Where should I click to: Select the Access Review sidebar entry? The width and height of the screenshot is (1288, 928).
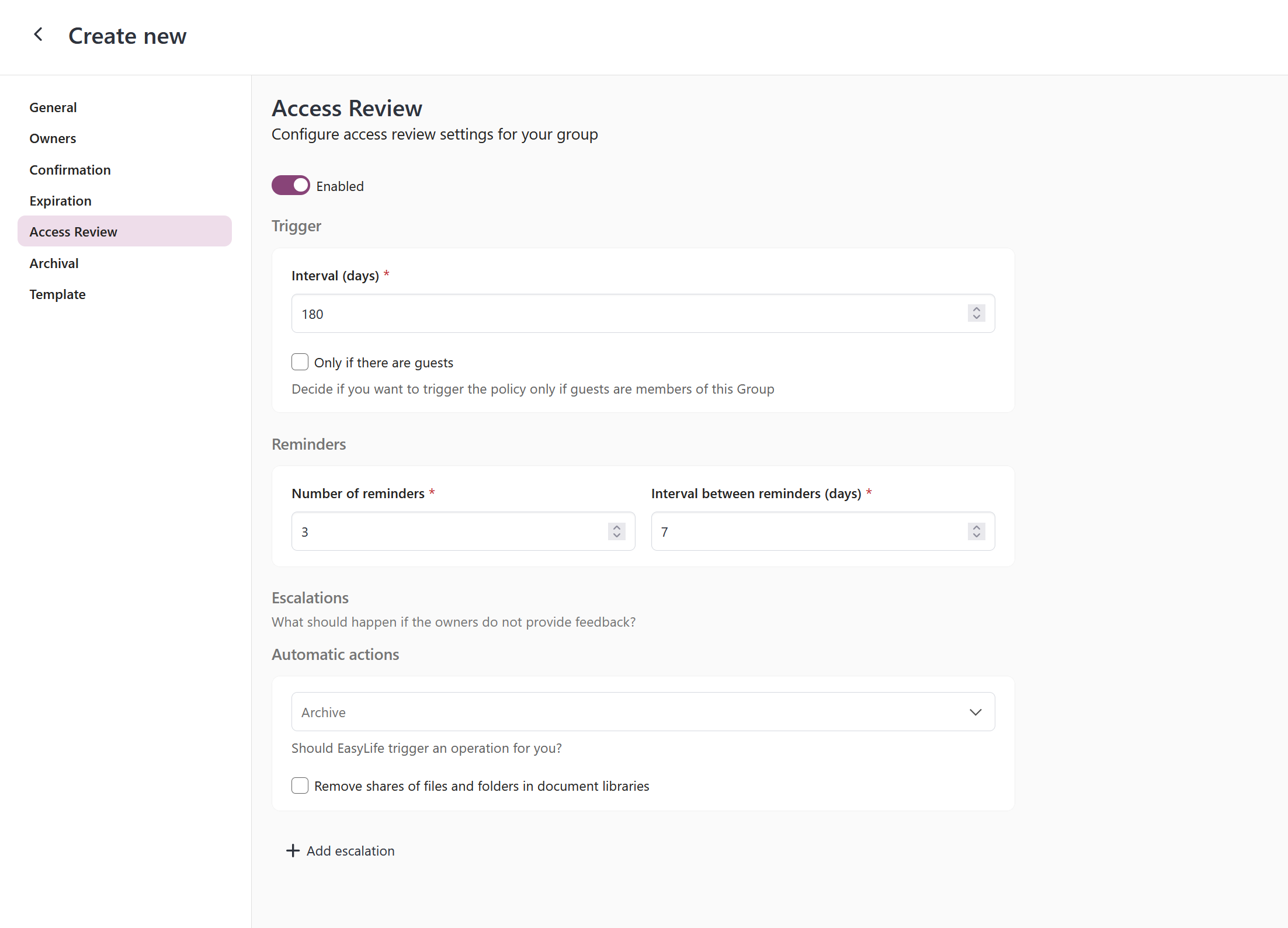tap(73, 231)
